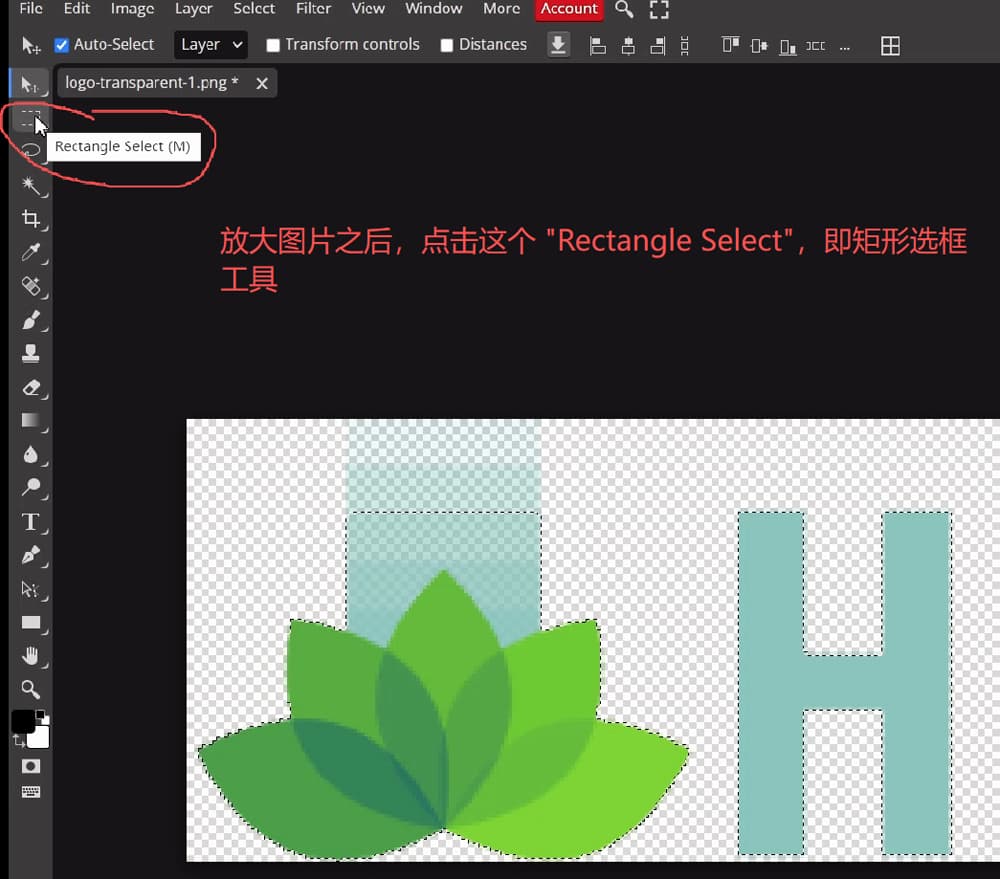Viewport: 1000px width, 879px height.
Task: Select the Clone Stamp tool
Action: (30, 353)
